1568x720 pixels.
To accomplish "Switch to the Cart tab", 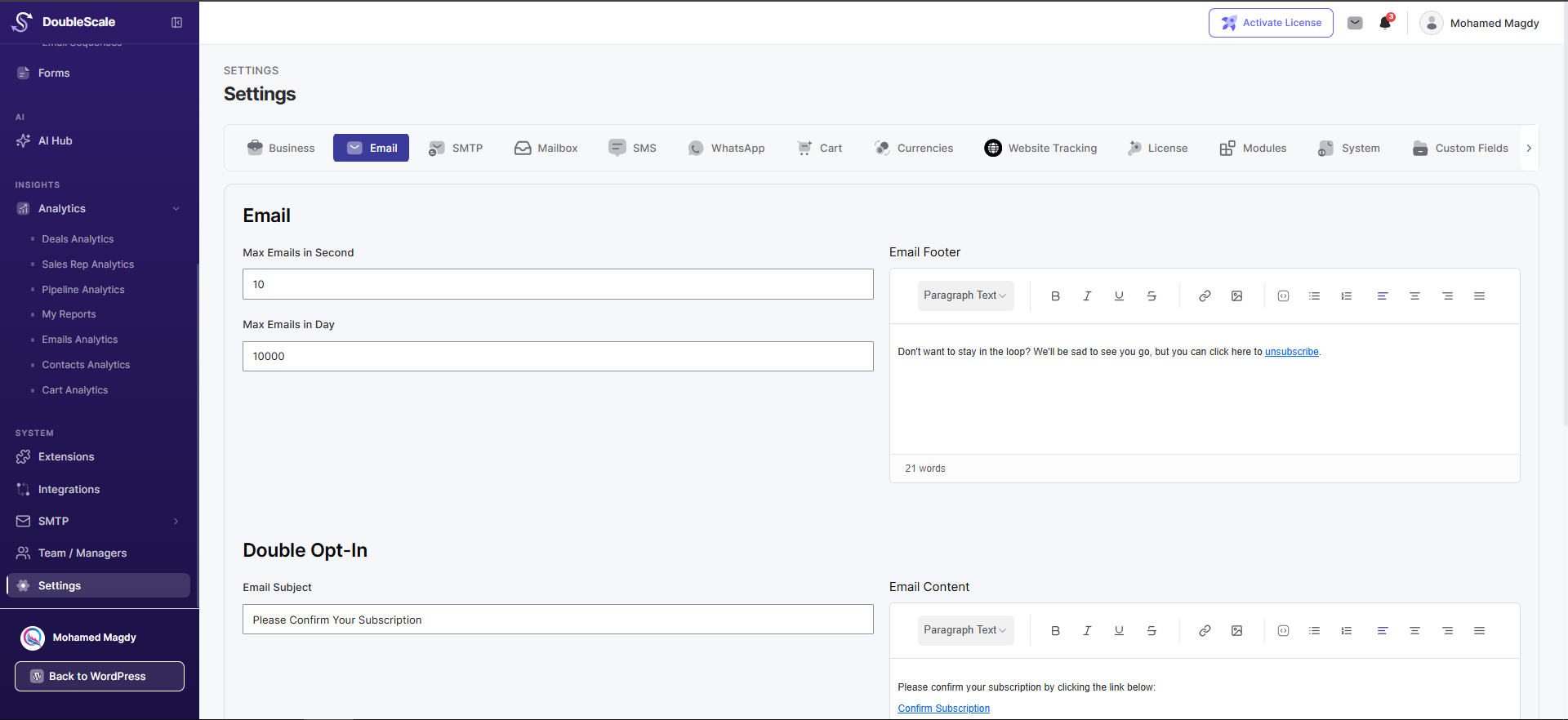I will 820,148.
